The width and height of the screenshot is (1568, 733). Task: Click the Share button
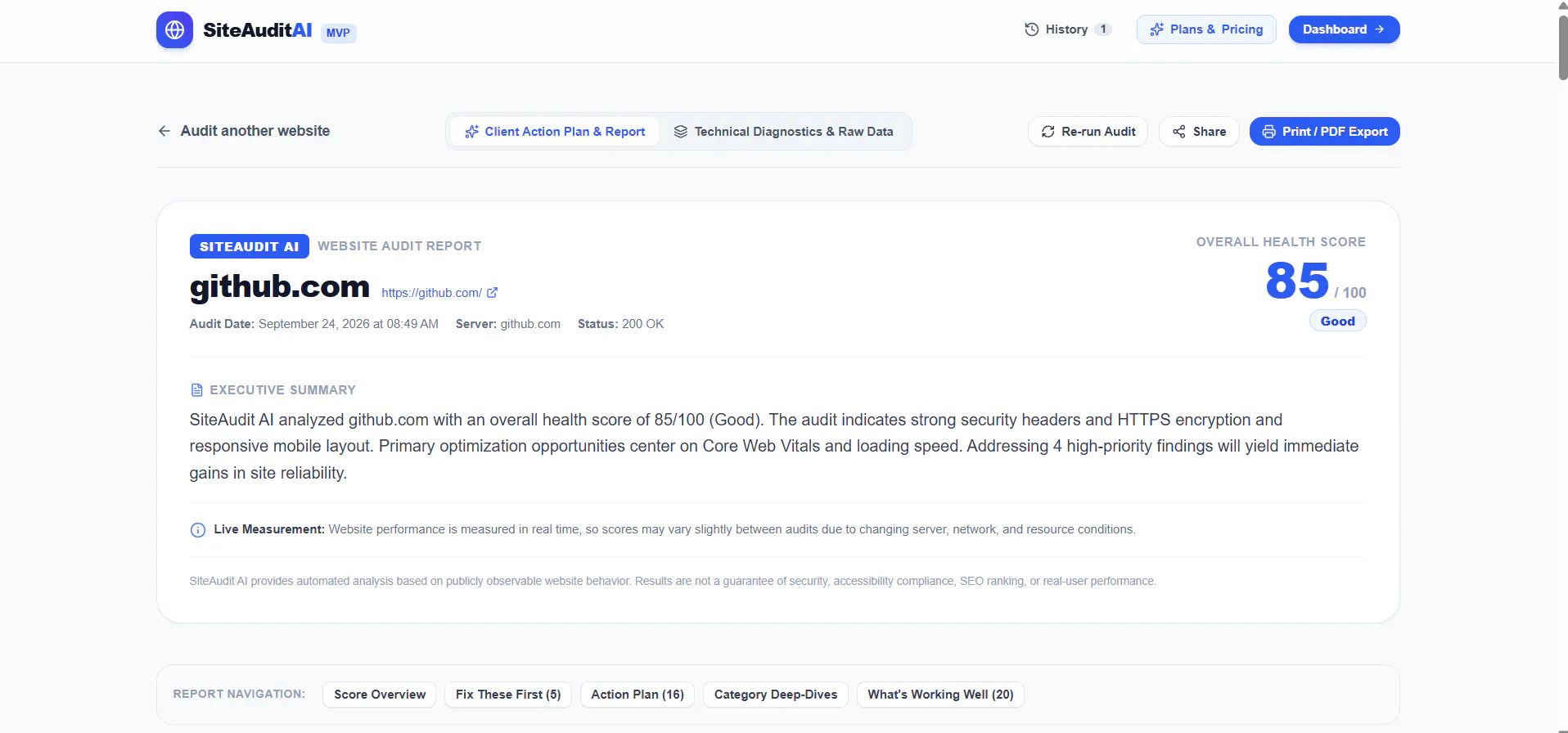(x=1199, y=132)
